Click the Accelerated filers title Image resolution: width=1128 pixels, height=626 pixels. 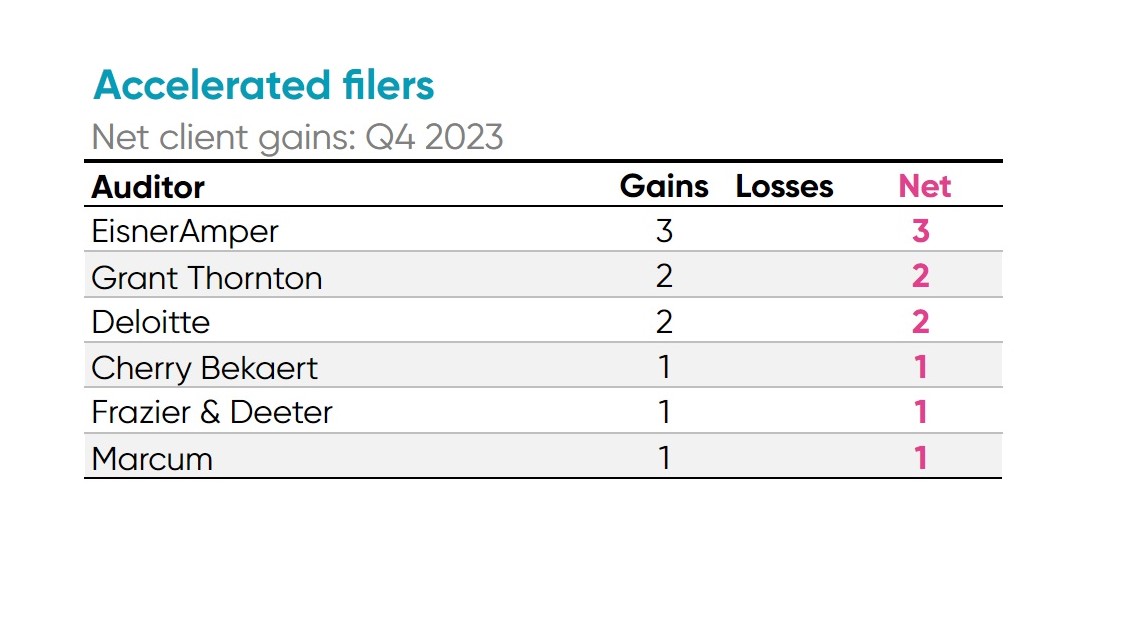pyautogui.click(x=264, y=86)
